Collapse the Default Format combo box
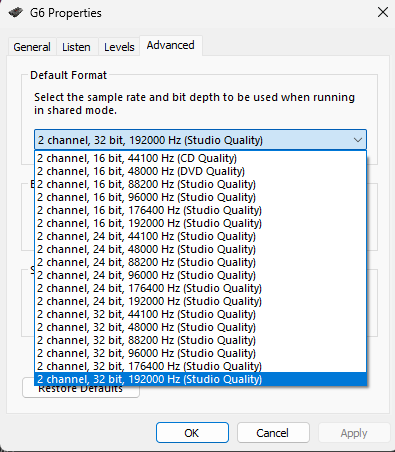Viewport: 395px width, 452px height. pos(200,140)
